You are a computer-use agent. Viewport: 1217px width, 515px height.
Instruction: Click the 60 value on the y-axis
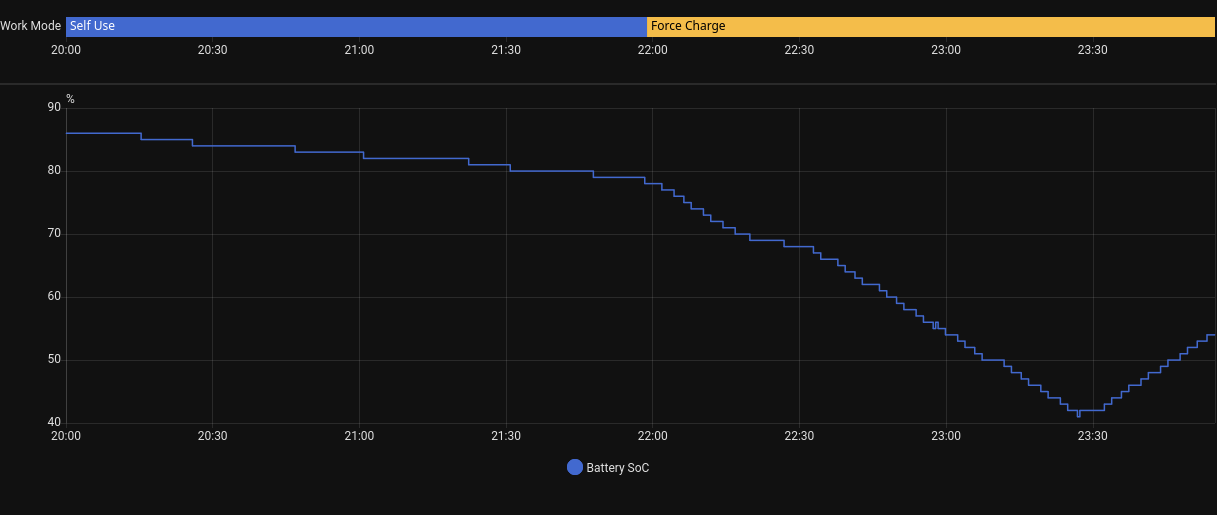click(54, 297)
